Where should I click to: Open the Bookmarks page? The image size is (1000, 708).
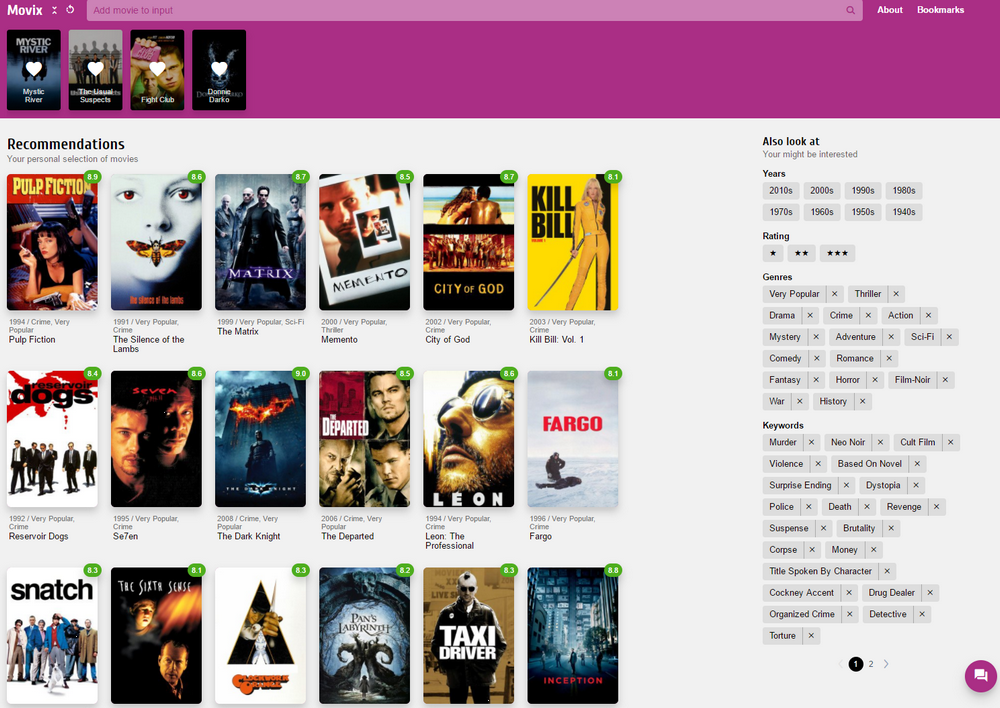940,10
